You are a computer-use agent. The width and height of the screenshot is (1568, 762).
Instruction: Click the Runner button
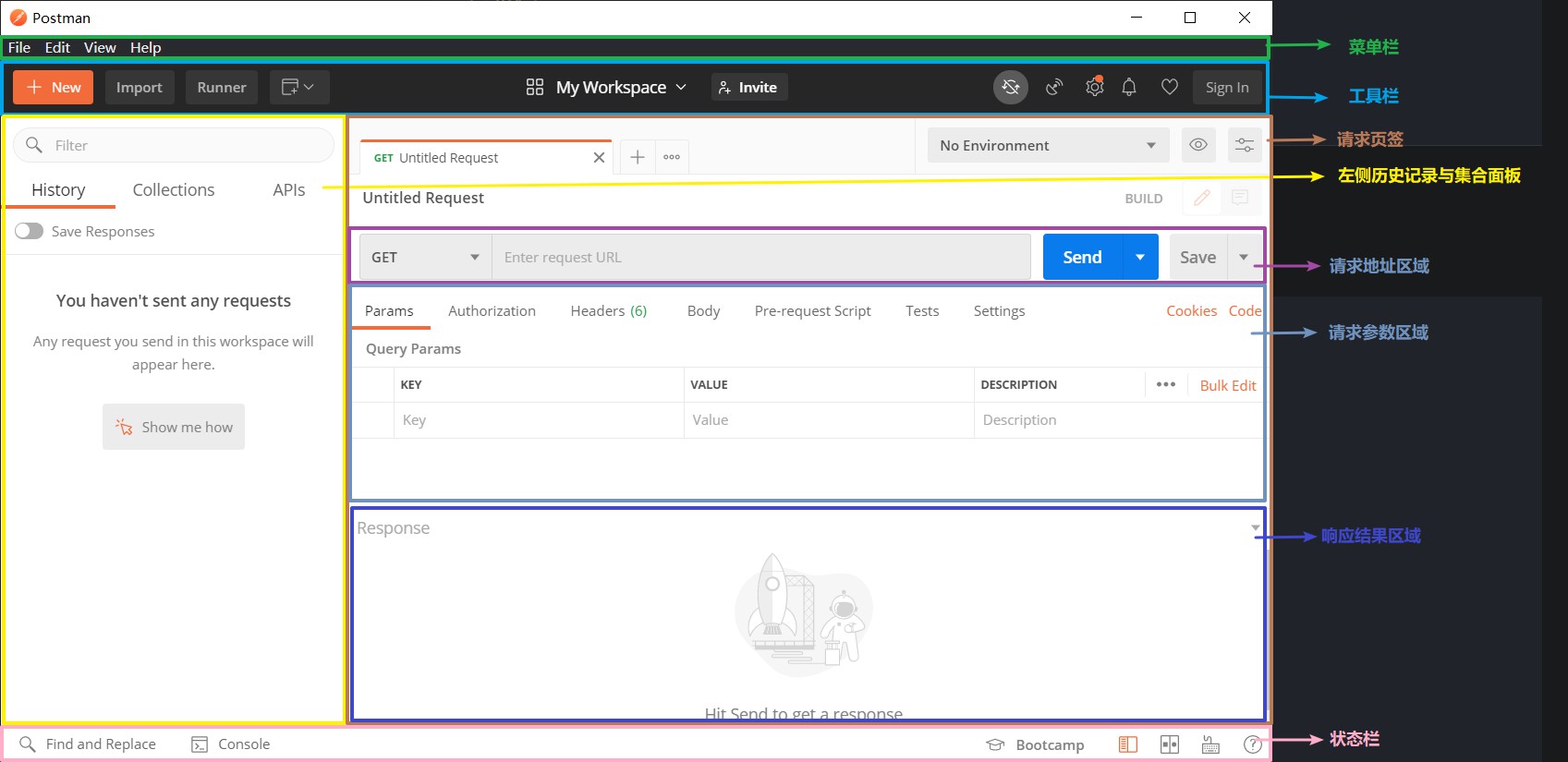coord(222,87)
